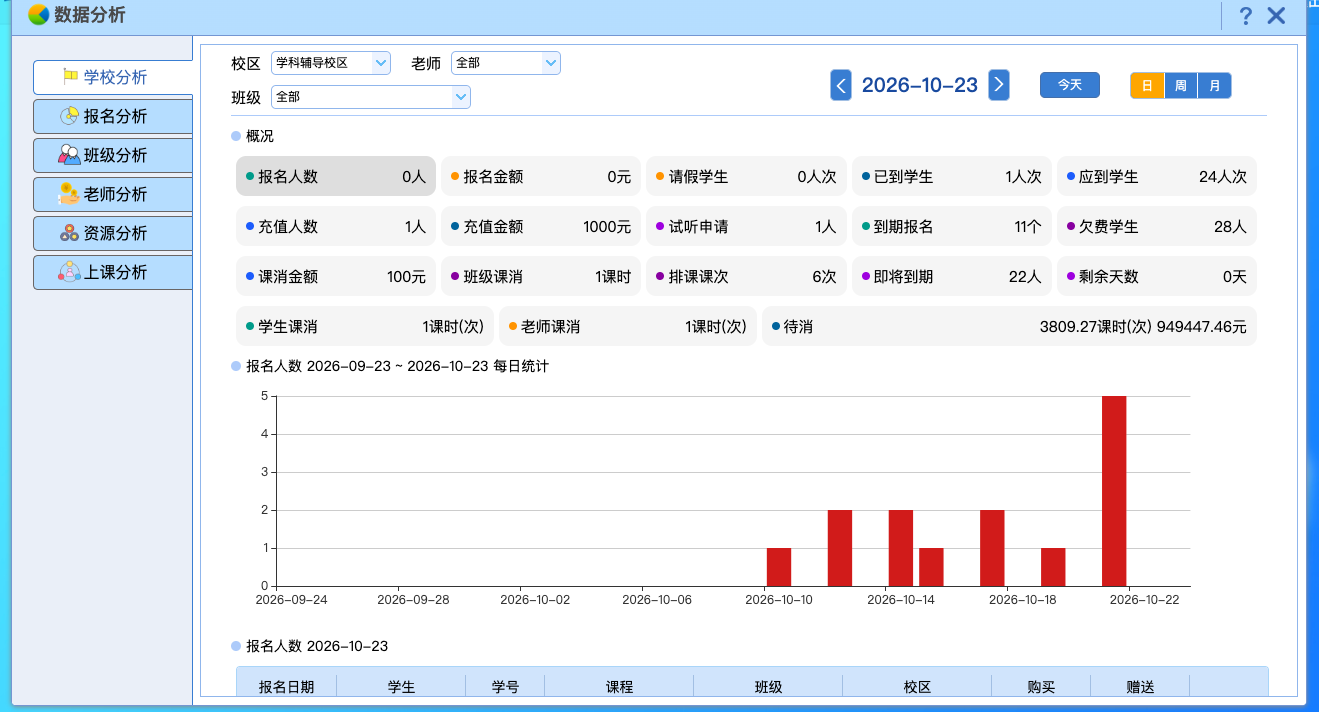Open 资源分析 via its circles icon
The width and height of the screenshot is (1319, 712).
coord(69,233)
